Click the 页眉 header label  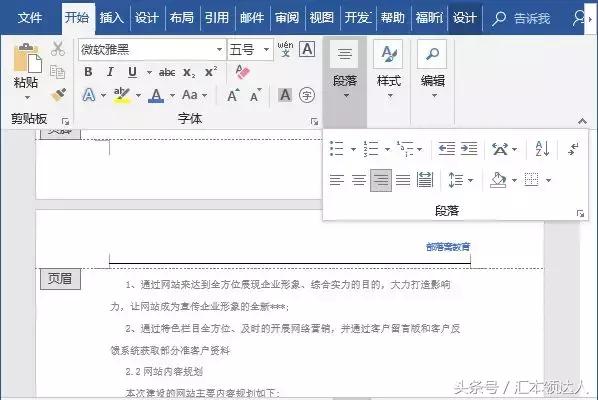60,279
